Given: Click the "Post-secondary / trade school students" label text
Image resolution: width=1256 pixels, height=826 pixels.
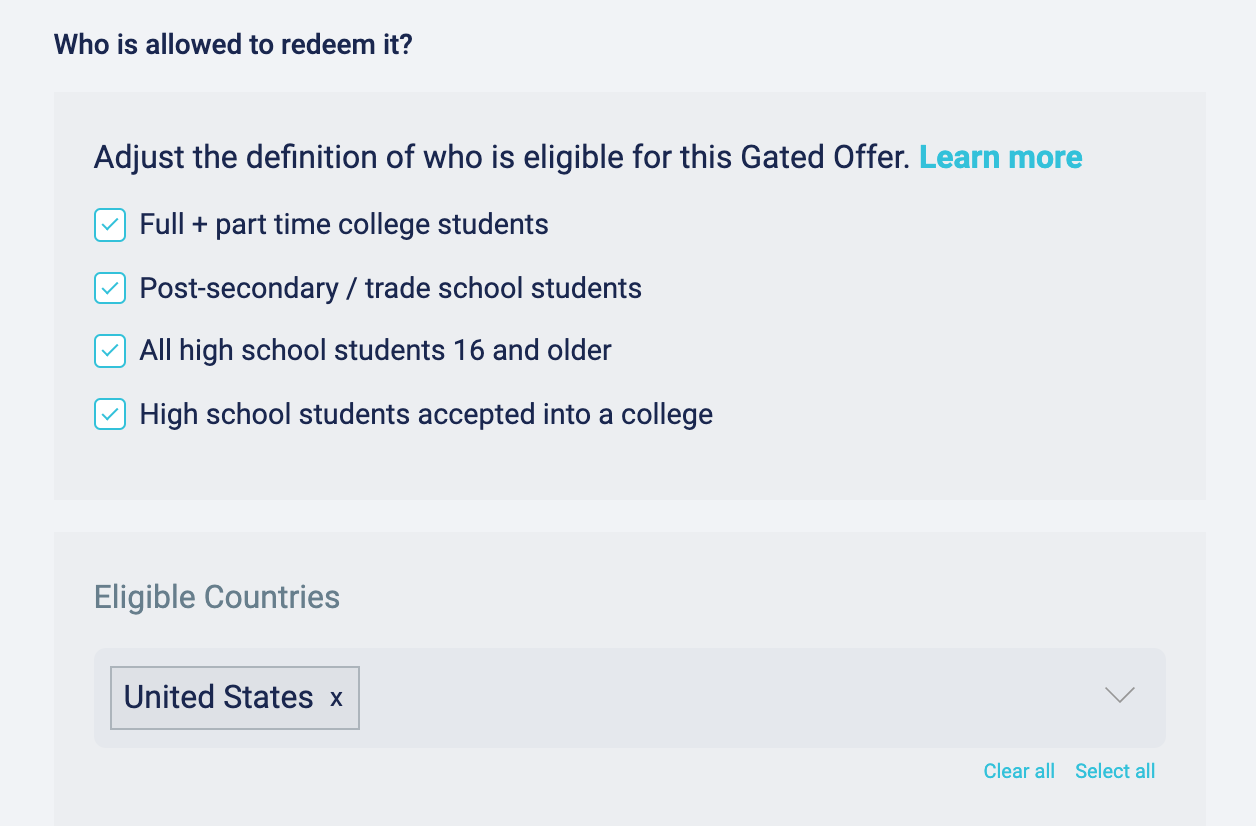Looking at the screenshot, I should pyautogui.click(x=390, y=288).
